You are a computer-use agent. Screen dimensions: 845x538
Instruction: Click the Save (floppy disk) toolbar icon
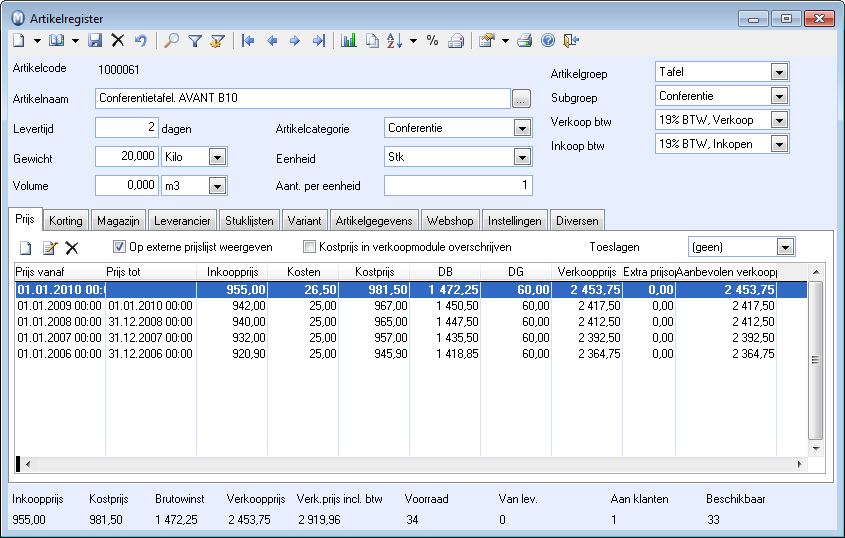(x=95, y=41)
